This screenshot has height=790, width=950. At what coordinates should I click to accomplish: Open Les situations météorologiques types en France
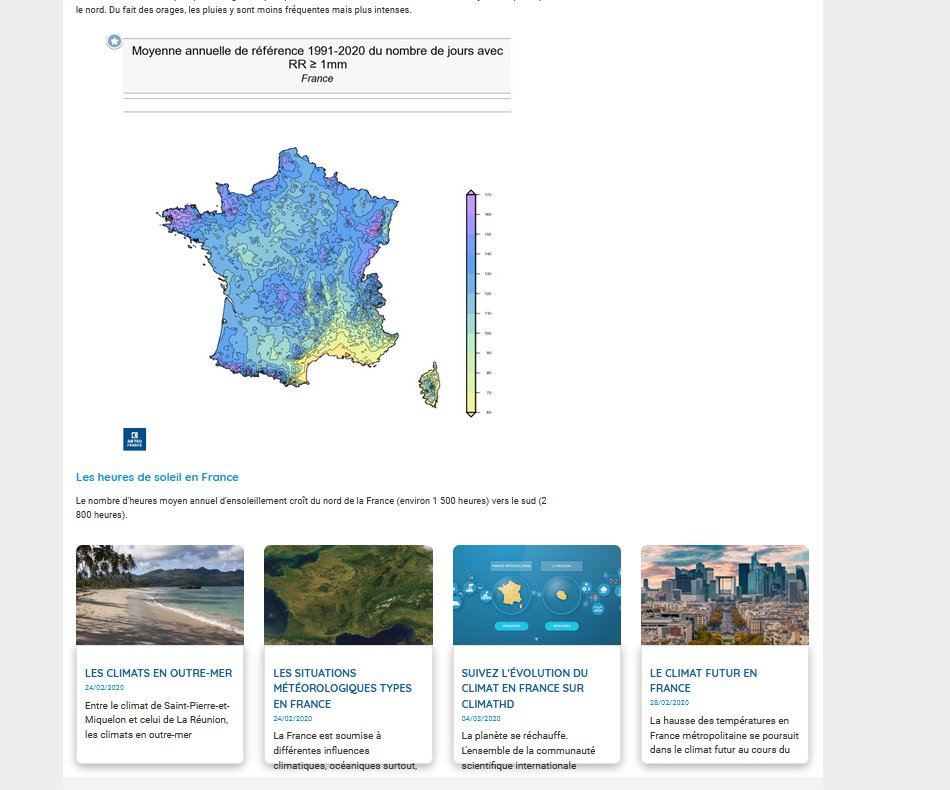(x=342, y=688)
